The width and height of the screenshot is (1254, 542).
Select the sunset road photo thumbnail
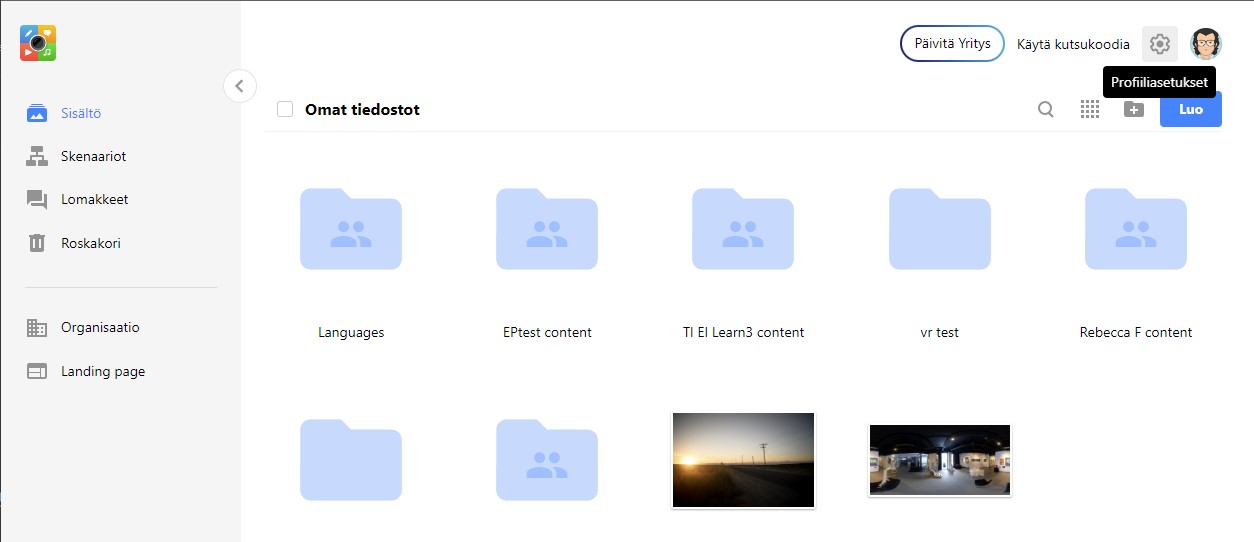743,460
